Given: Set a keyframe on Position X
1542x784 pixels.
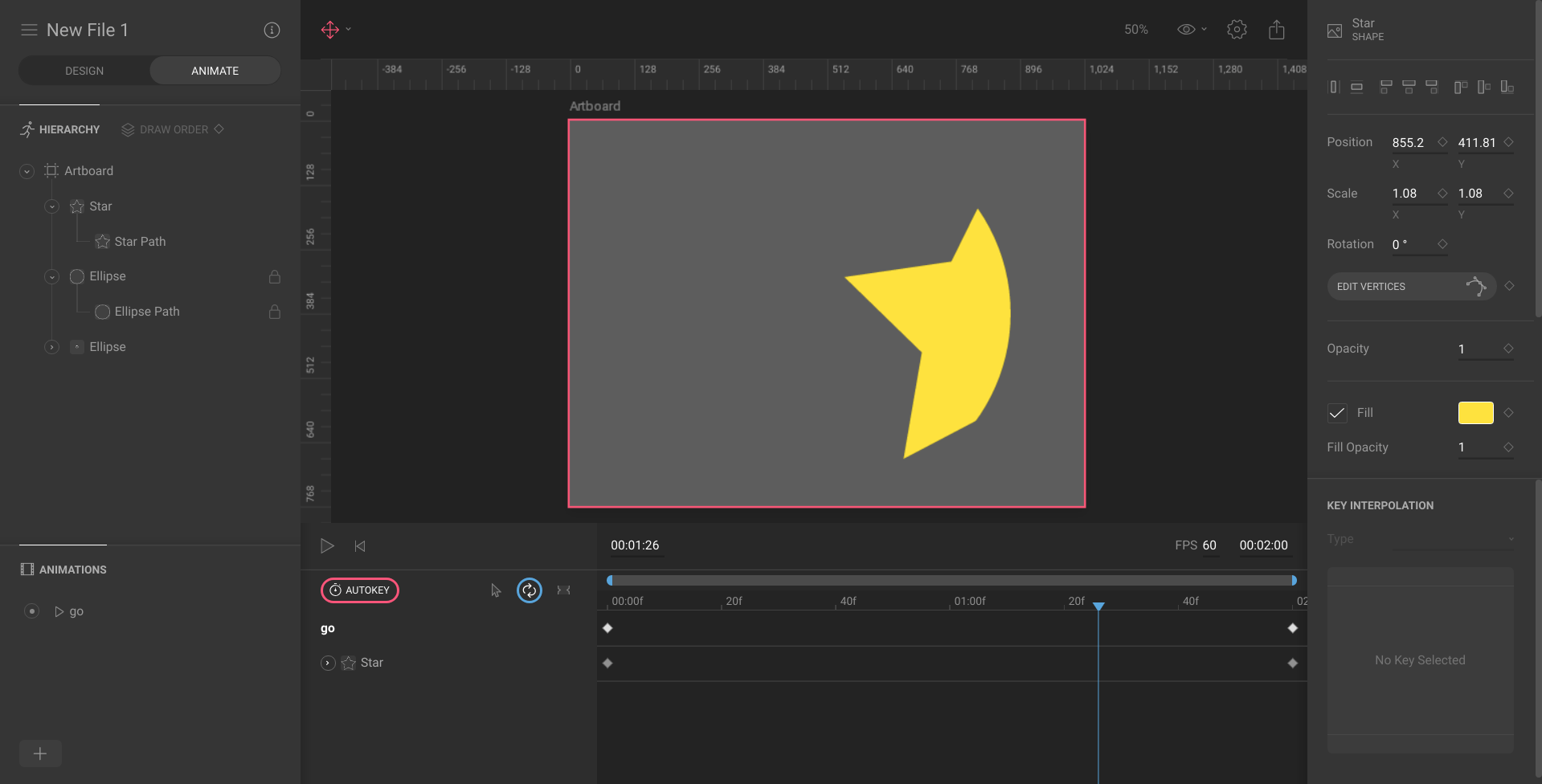Looking at the screenshot, I should [x=1442, y=142].
